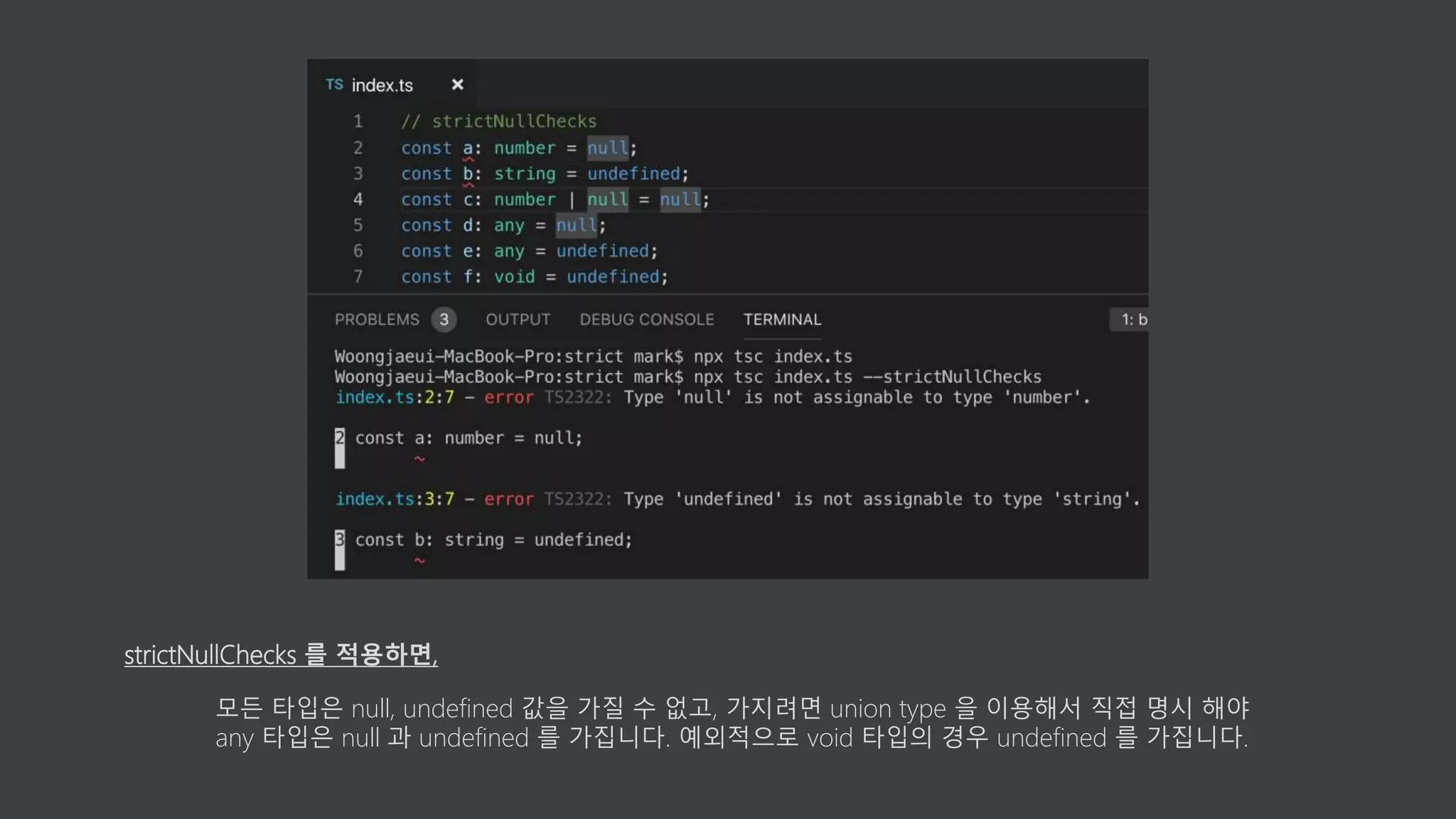Click the problems count badge showing 3
Viewport: 1456px width, 819px height.
tap(444, 319)
